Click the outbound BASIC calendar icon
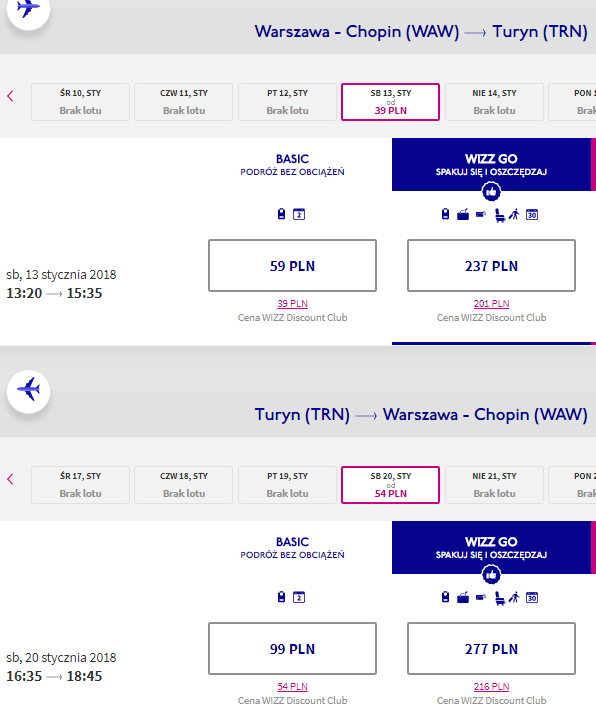This screenshot has width=596, height=710. pos(299,214)
